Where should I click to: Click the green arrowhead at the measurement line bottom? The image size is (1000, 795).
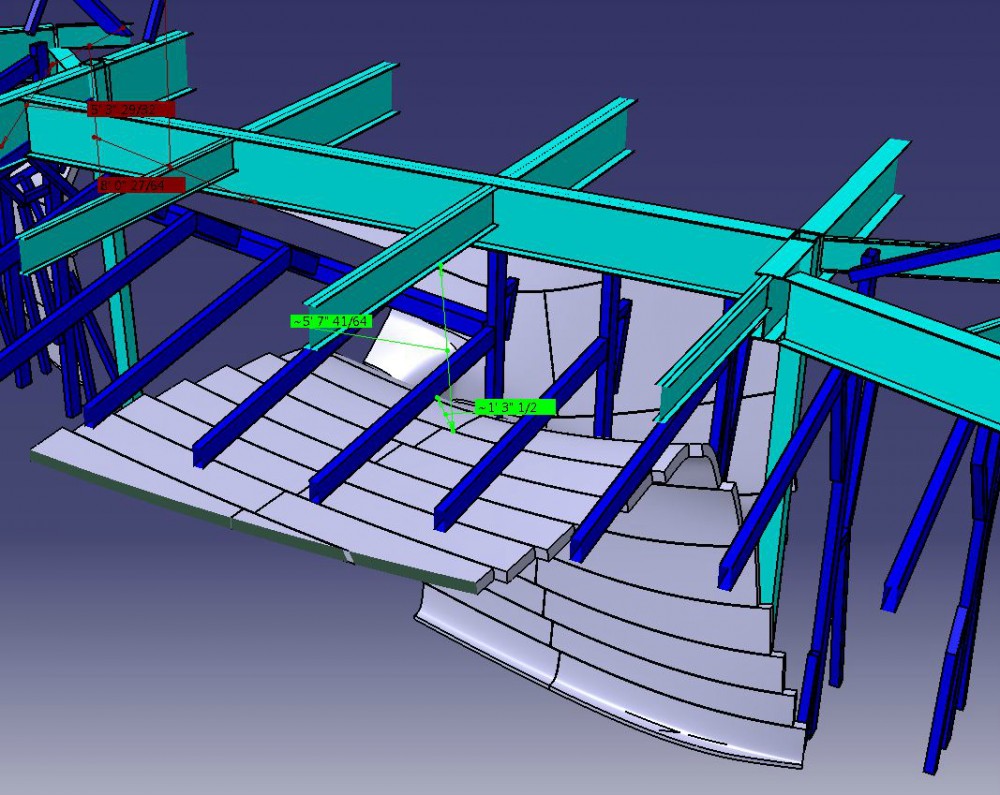tap(453, 429)
